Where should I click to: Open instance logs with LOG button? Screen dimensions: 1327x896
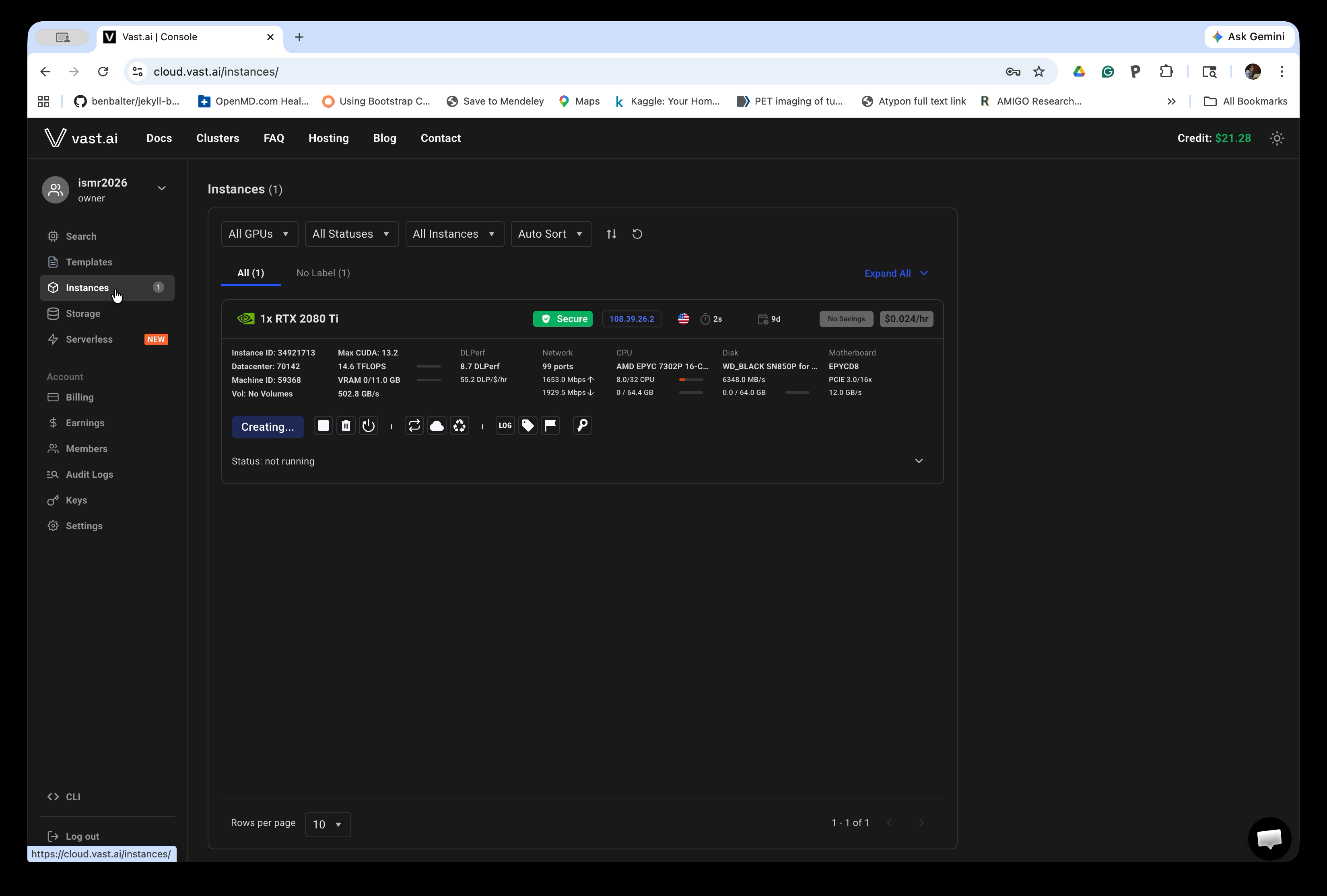pyautogui.click(x=504, y=426)
